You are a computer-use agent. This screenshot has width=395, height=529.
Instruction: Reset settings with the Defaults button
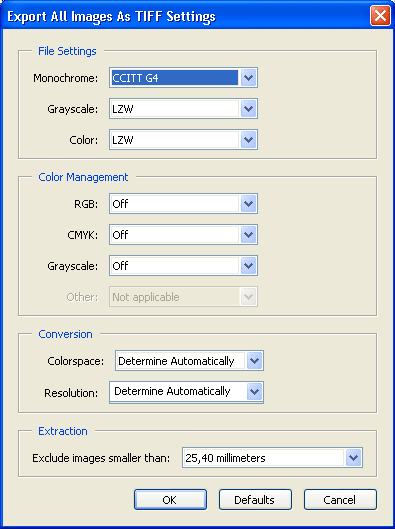coord(255,500)
